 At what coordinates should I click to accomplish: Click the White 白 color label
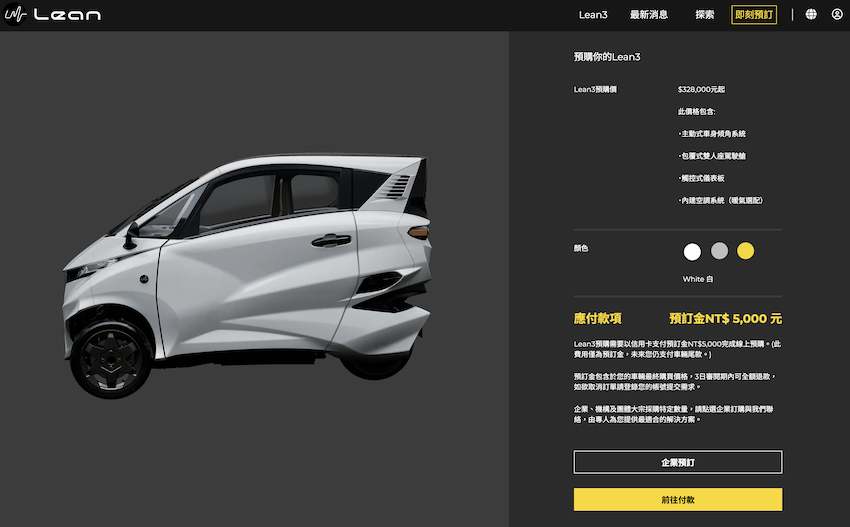(698, 279)
